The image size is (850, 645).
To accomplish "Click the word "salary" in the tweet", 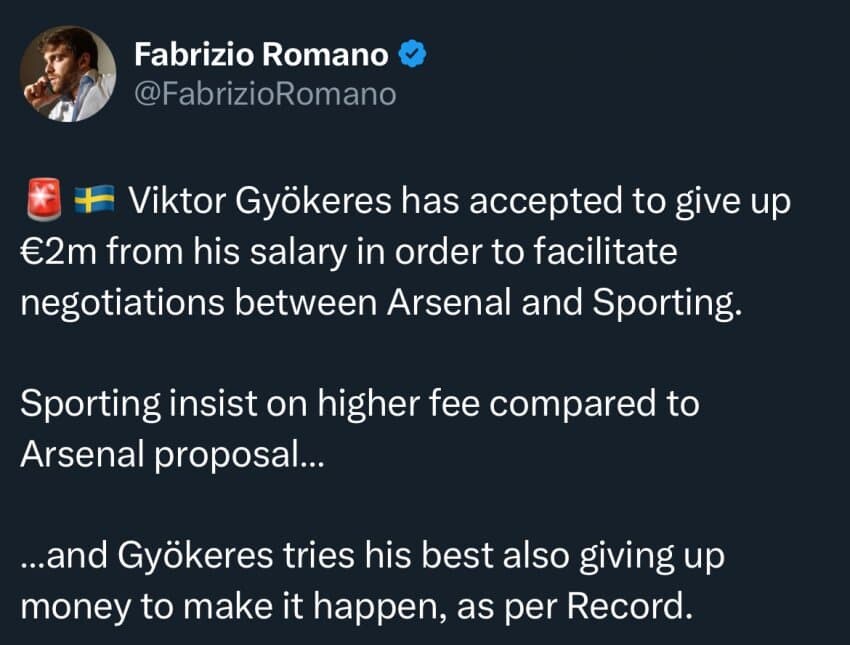I will click(298, 253).
